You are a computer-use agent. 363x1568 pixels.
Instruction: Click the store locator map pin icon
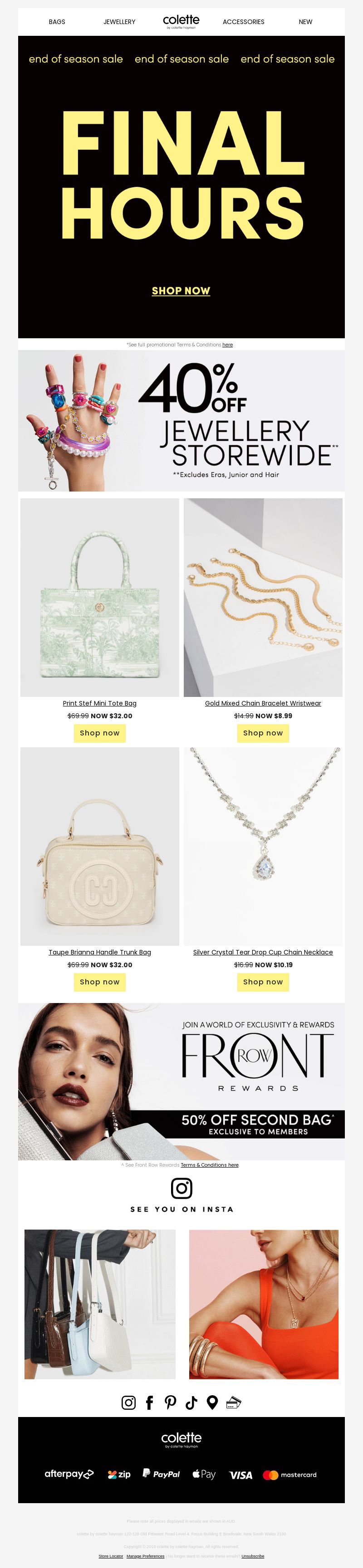pos(212,1402)
